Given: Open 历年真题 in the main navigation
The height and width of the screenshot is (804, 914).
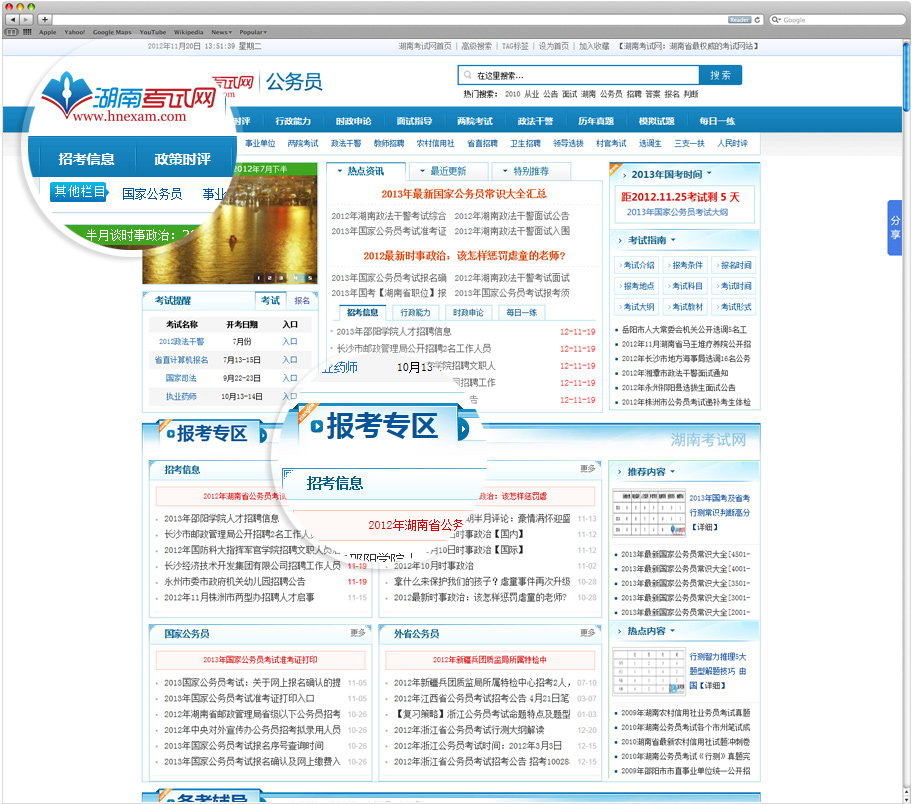Looking at the screenshot, I should pos(596,121).
